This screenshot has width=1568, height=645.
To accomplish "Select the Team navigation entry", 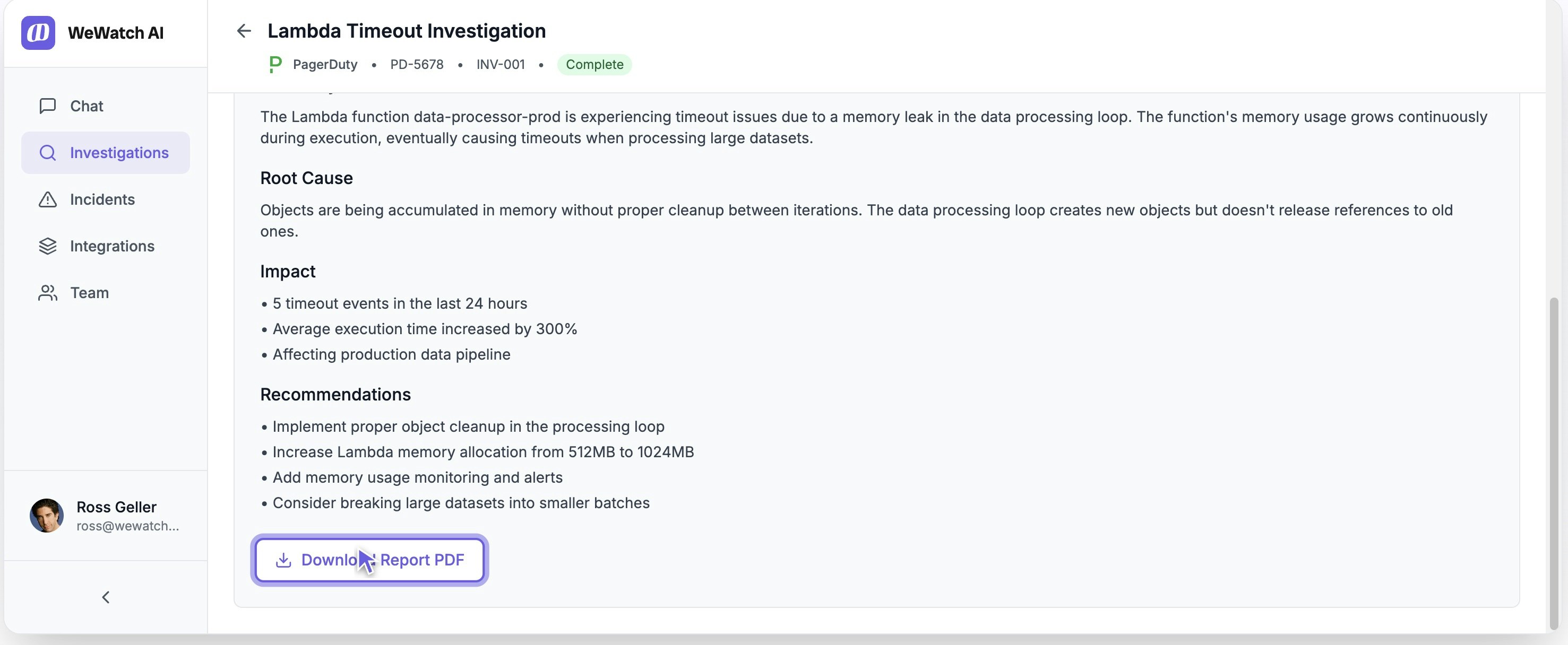I will [89, 292].
